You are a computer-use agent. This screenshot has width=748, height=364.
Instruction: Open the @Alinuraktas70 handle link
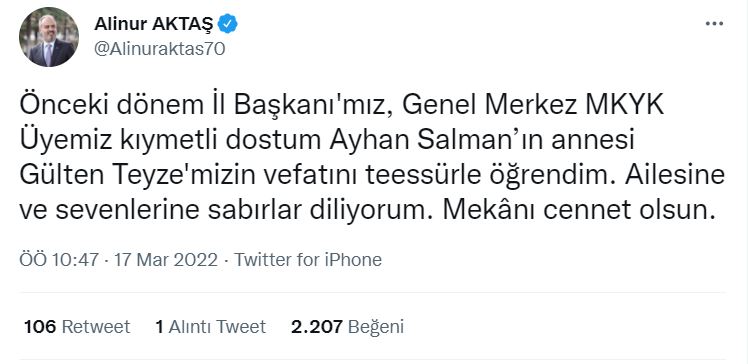(x=159, y=49)
